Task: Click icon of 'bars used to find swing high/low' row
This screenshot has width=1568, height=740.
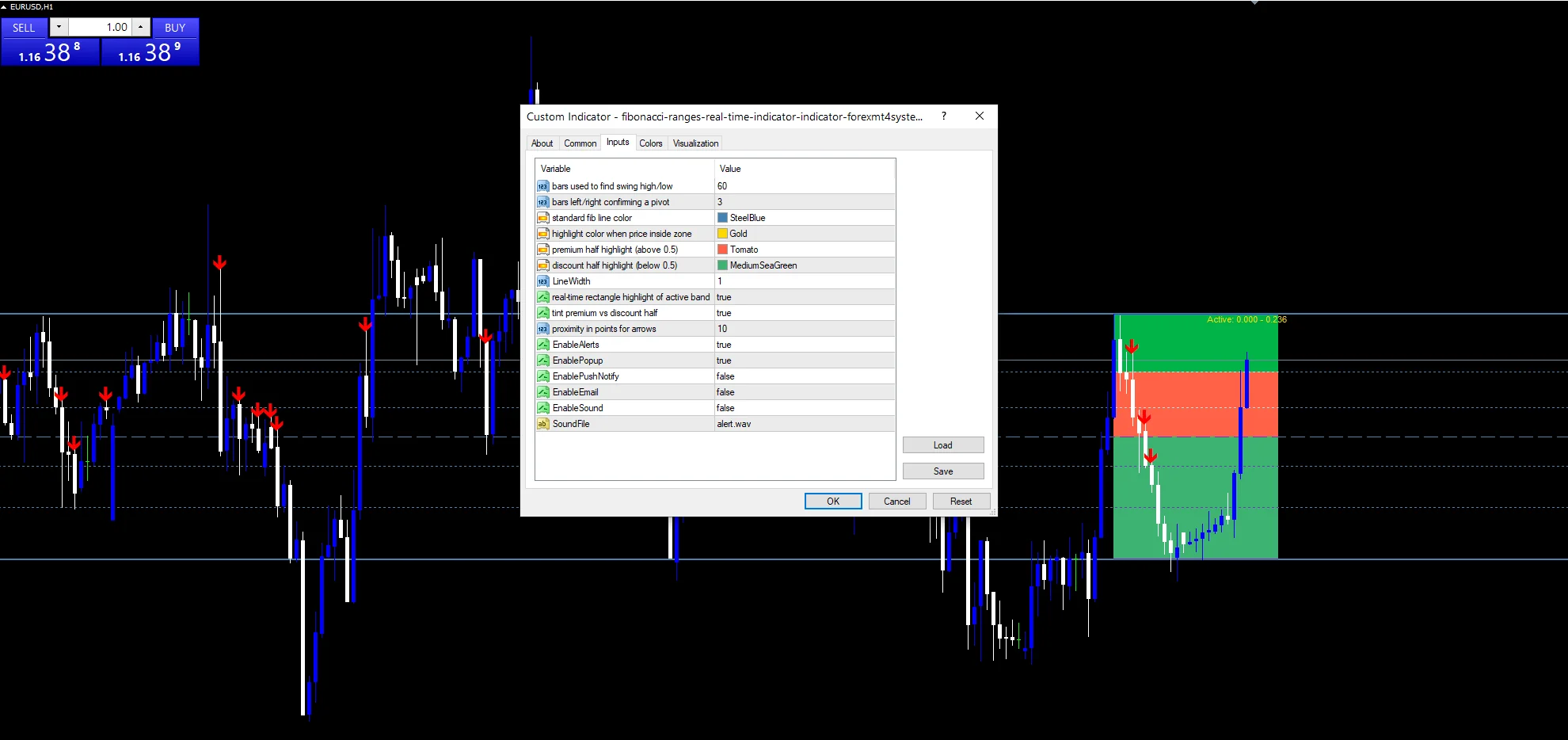Action: point(542,186)
